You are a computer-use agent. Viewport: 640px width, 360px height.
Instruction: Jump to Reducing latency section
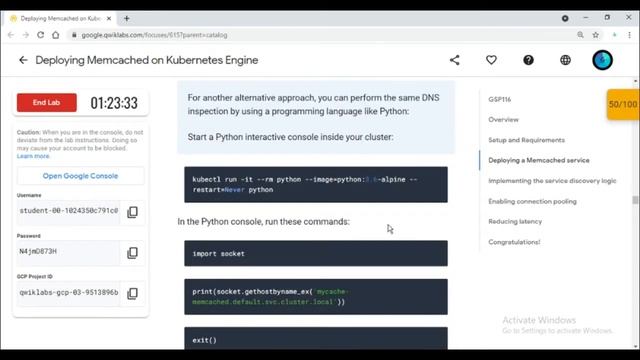click(x=515, y=222)
